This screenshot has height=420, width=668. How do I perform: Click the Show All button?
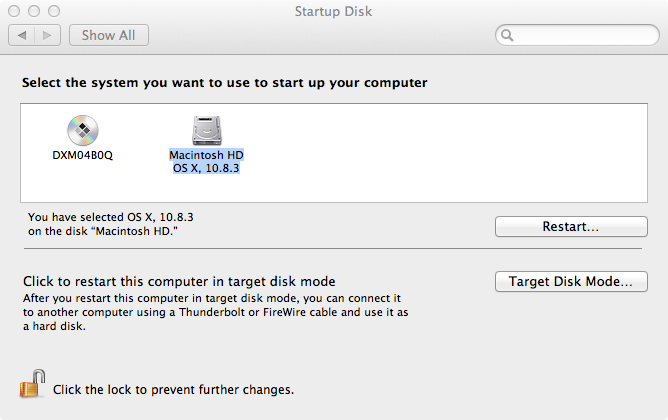click(x=109, y=35)
